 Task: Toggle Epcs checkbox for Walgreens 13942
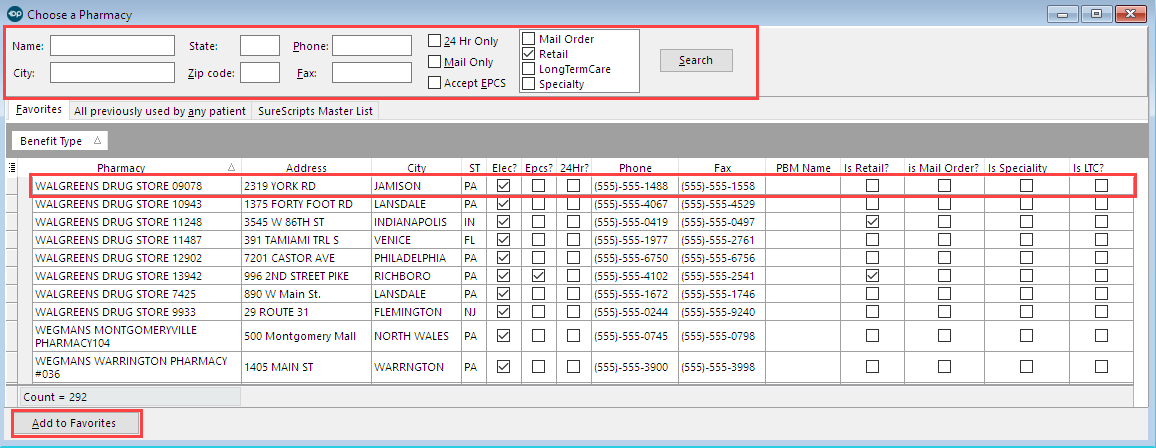click(539, 276)
